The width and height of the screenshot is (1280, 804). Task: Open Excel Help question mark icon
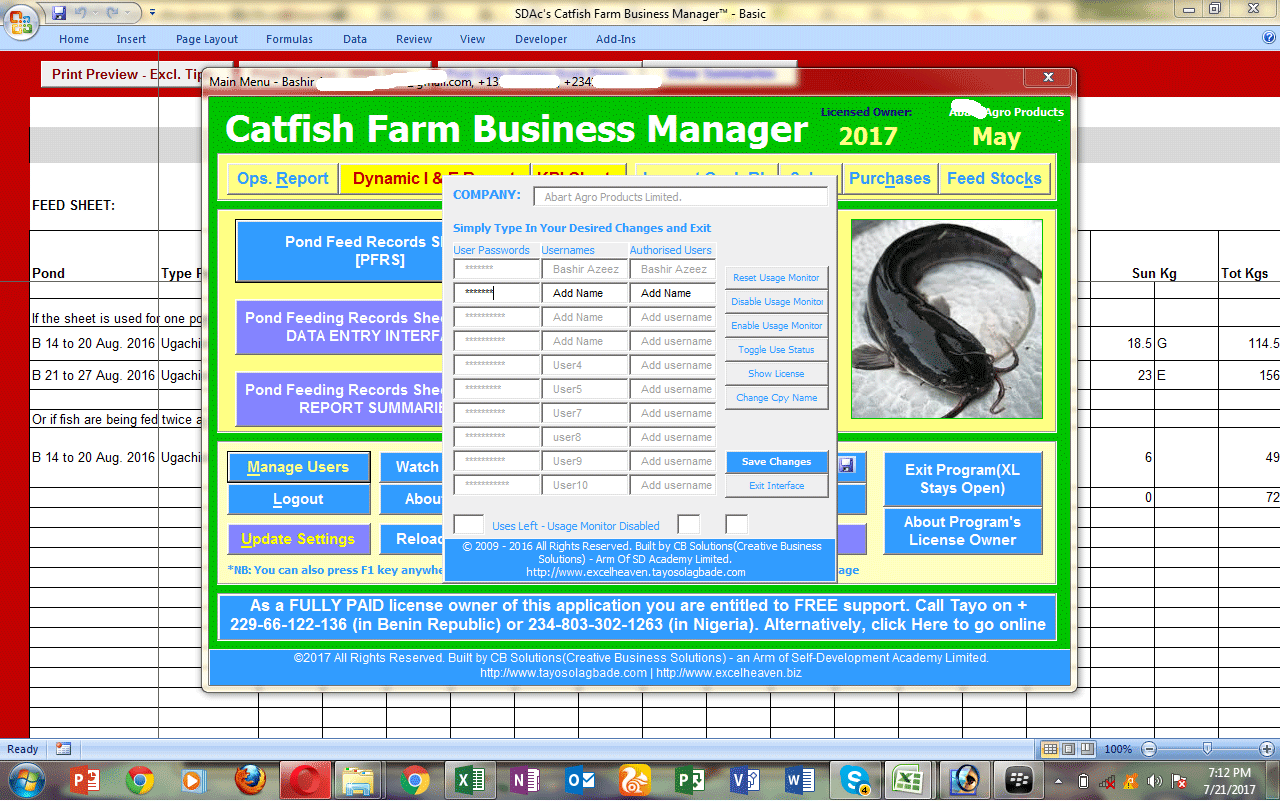(x=1269, y=37)
